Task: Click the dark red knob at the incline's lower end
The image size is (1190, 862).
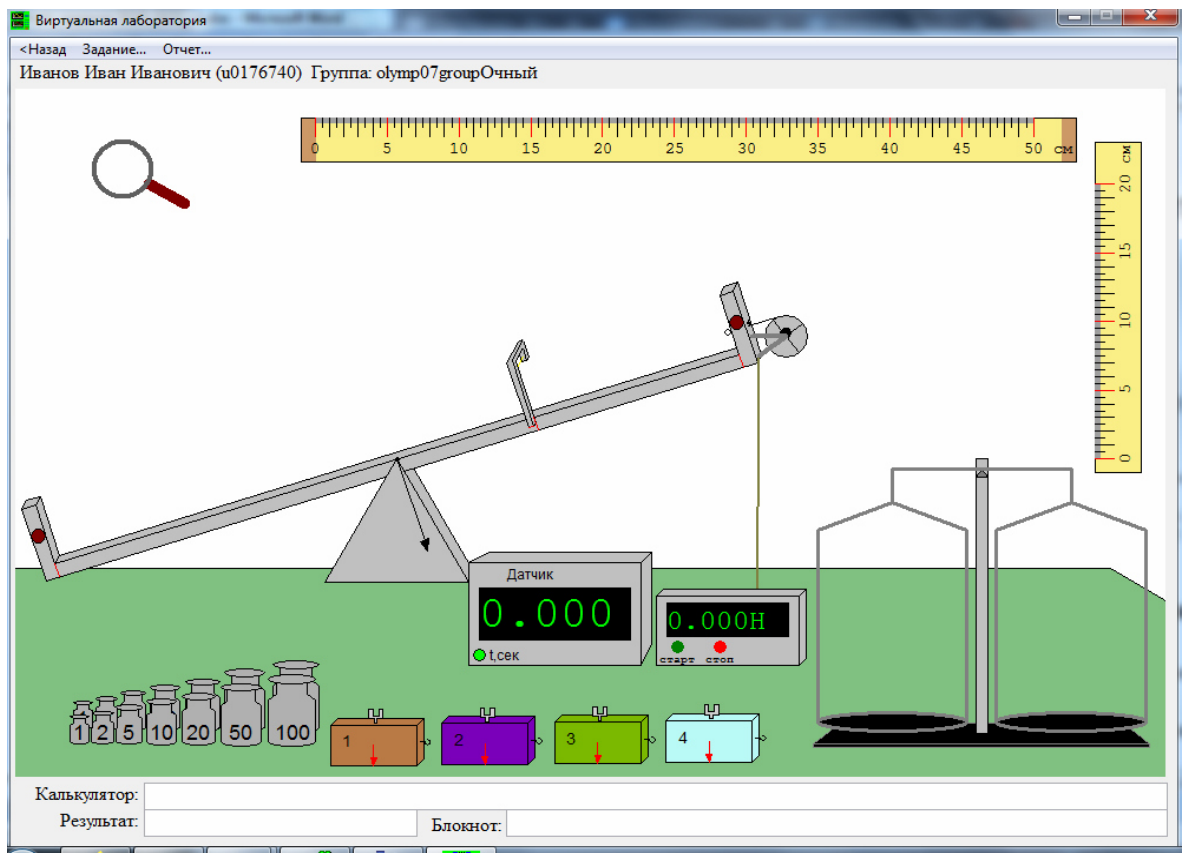Action: (38, 536)
